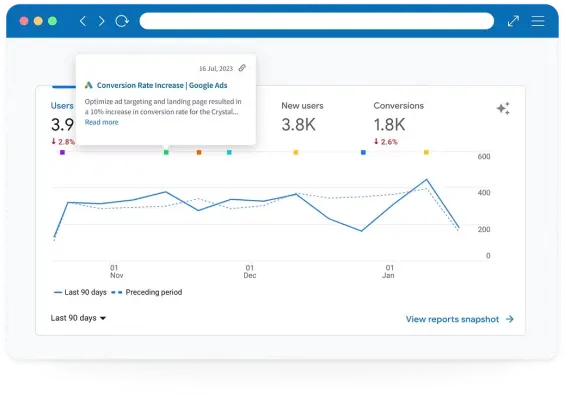Click the 2.8% decrease indicator under Users
The width and height of the screenshot is (565, 400).
point(63,142)
